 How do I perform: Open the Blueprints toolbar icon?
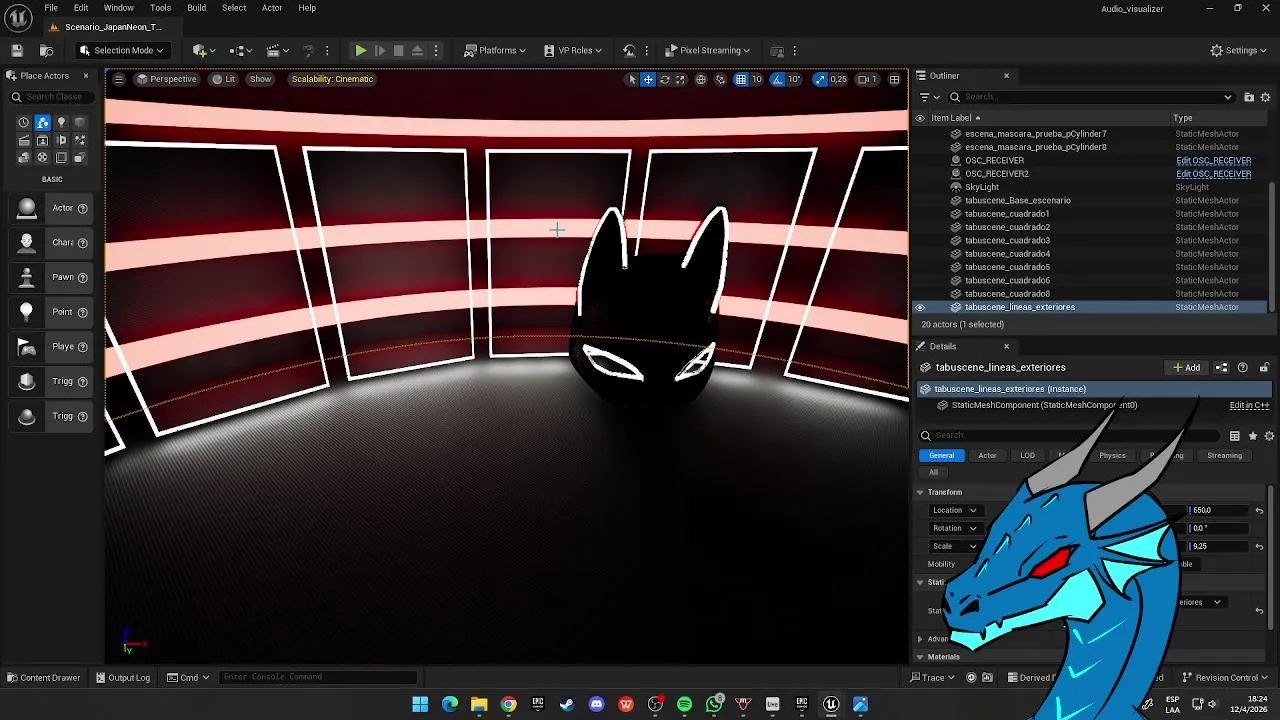pos(242,50)
